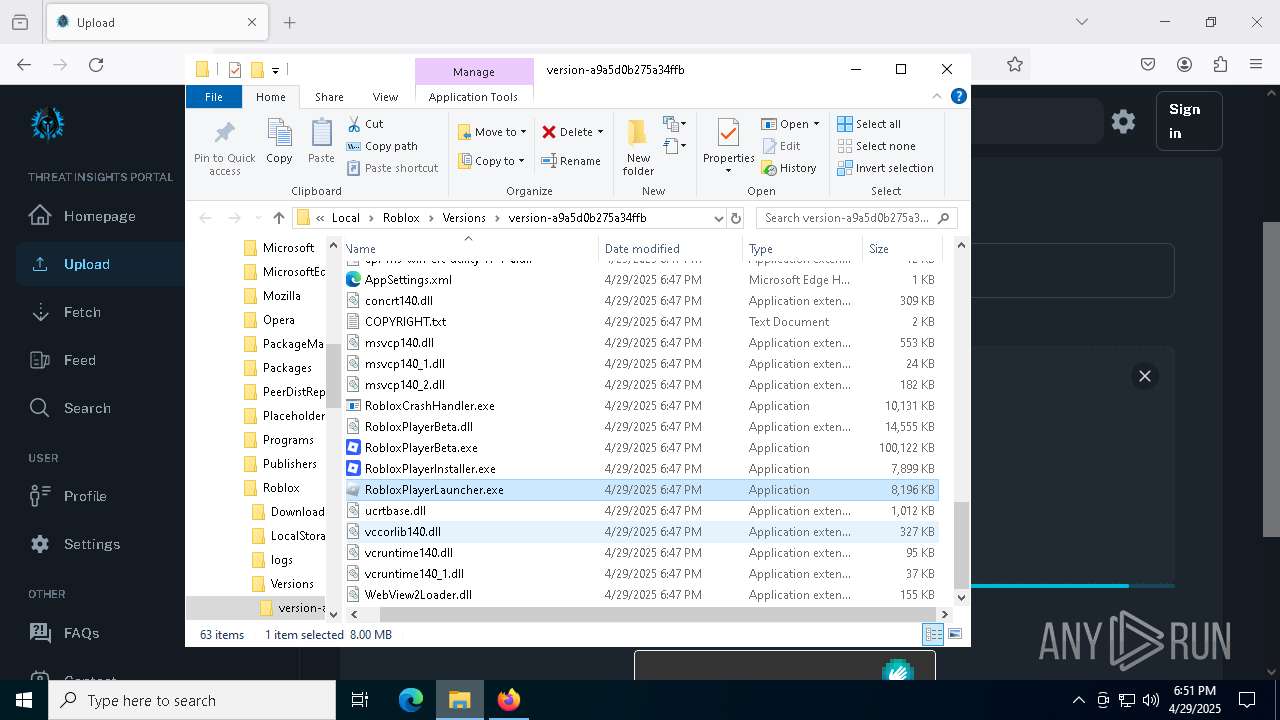Image resolution: width=1280 pixels, height=720 pixels.
Task: Delete the selected file
Action: pos(568,132)
